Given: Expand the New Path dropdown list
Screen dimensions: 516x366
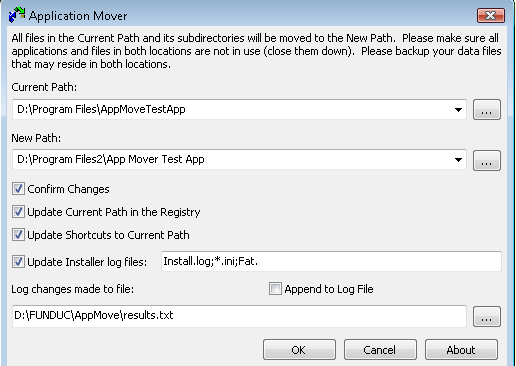Looking at the screenshot, I should click(458, 160).
